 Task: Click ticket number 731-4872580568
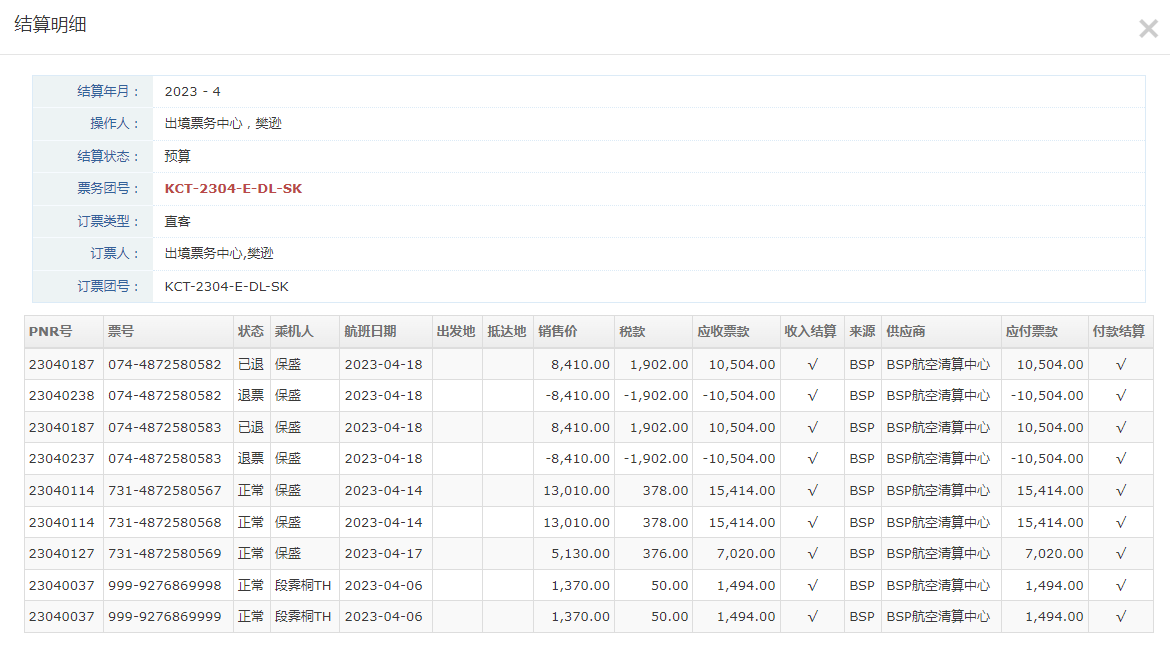coord(165,523)
